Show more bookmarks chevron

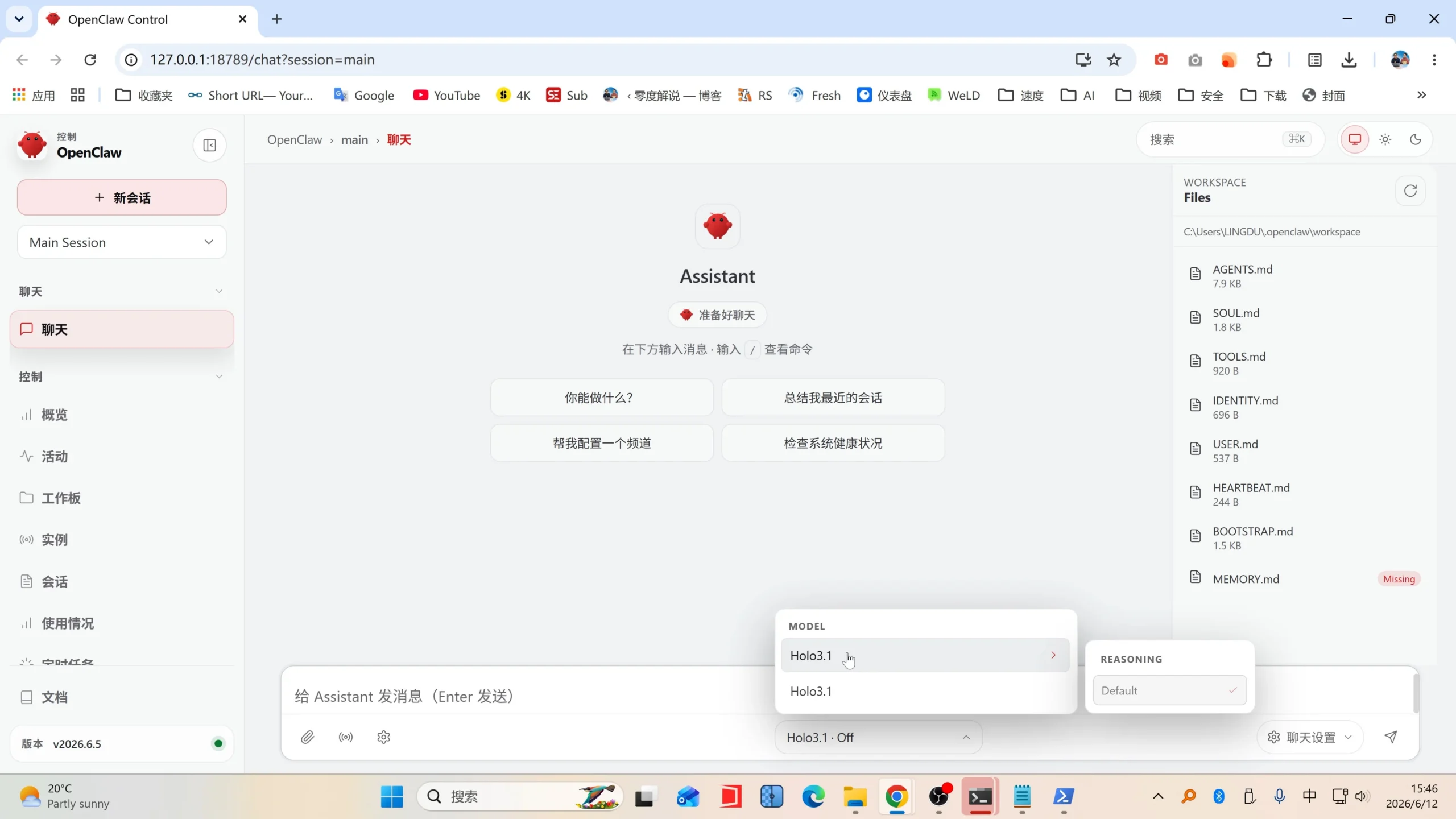coord(1421,95)
